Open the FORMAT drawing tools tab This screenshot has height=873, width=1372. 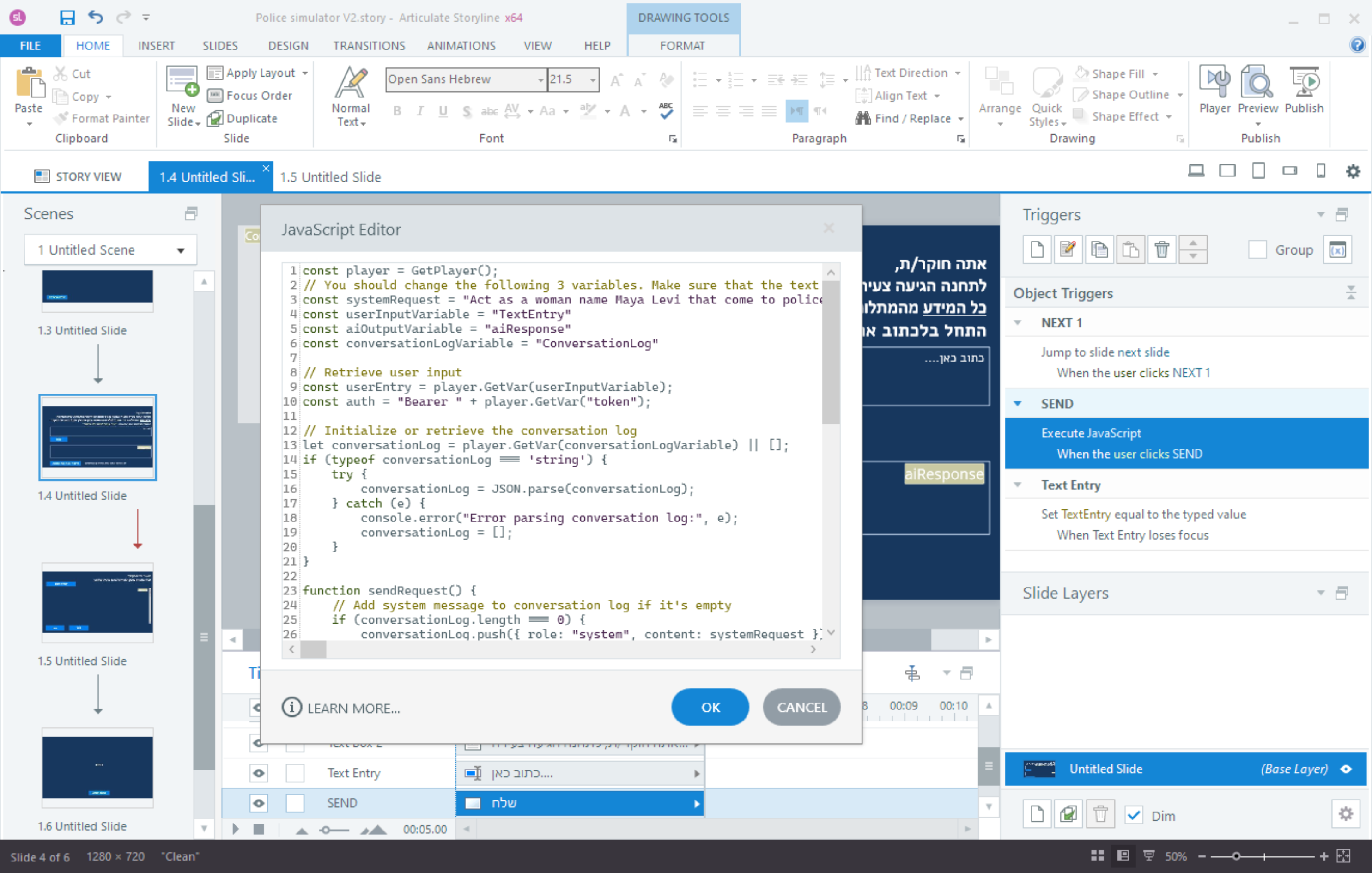coord(682,46)
